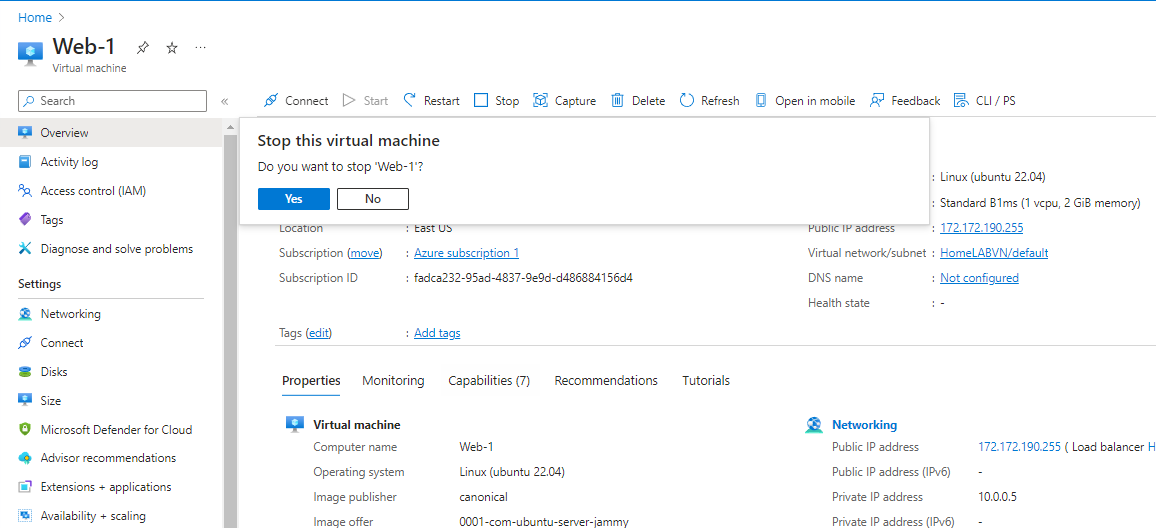Click the Web-1 virtual machine header icon
The image size is (1156, 528).
click(30, 54)
